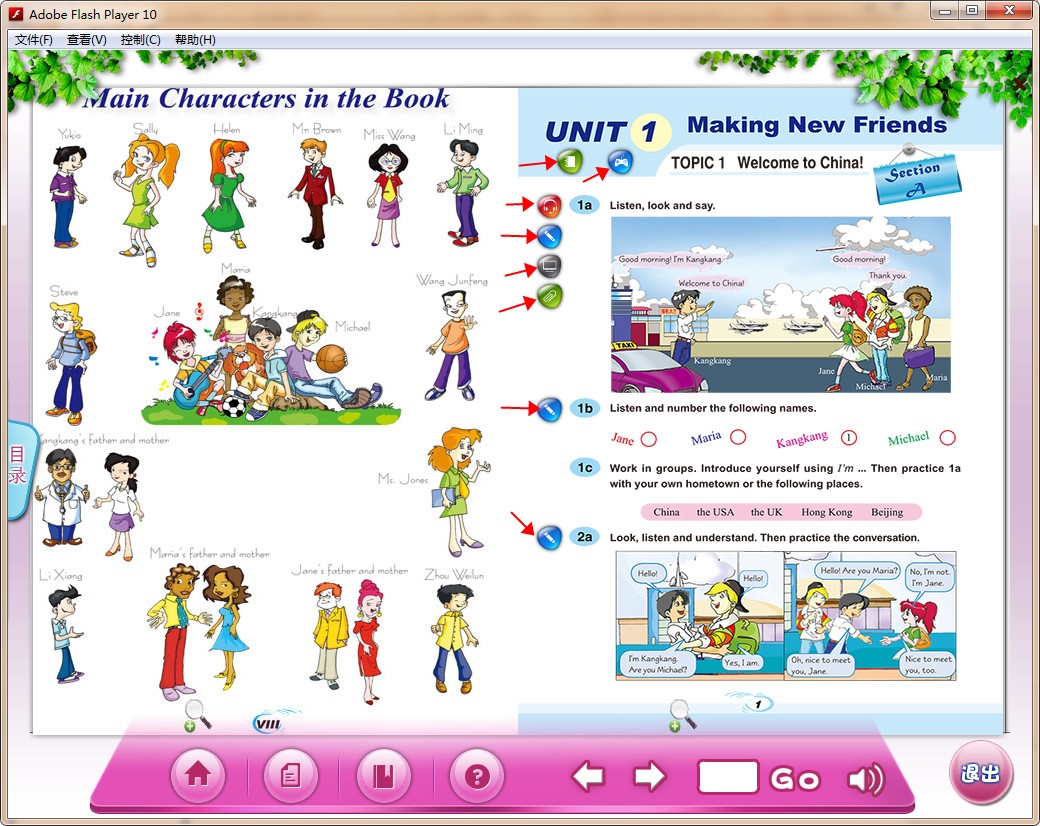Click the 1a airport scene picture
1040x826 pixels.
click(781, 305)
